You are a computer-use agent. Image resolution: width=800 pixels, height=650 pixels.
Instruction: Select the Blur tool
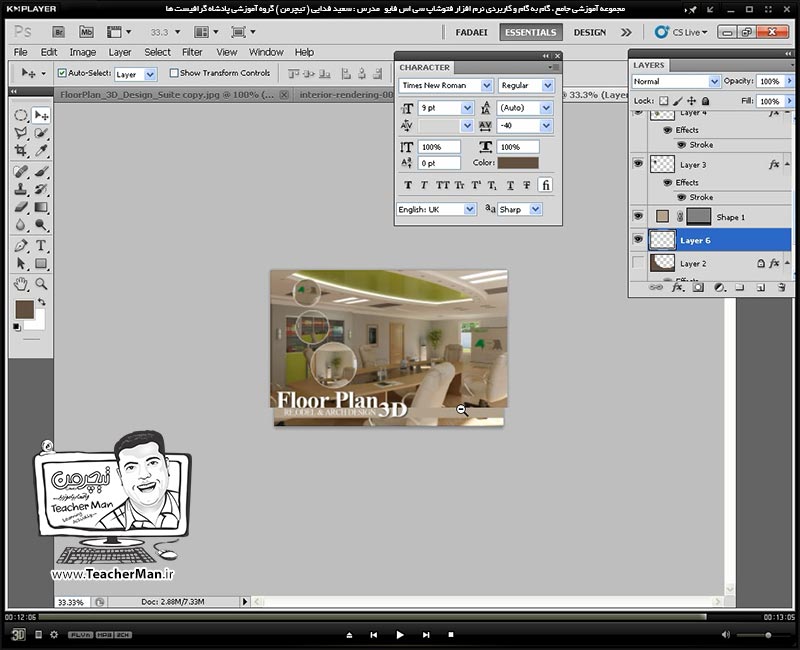(21, 225)
